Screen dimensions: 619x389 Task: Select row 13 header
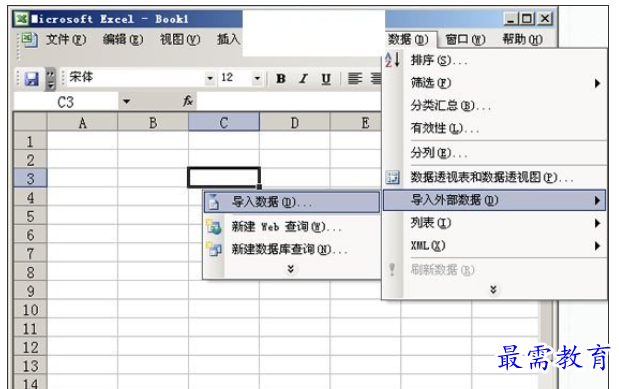point(30,366)
